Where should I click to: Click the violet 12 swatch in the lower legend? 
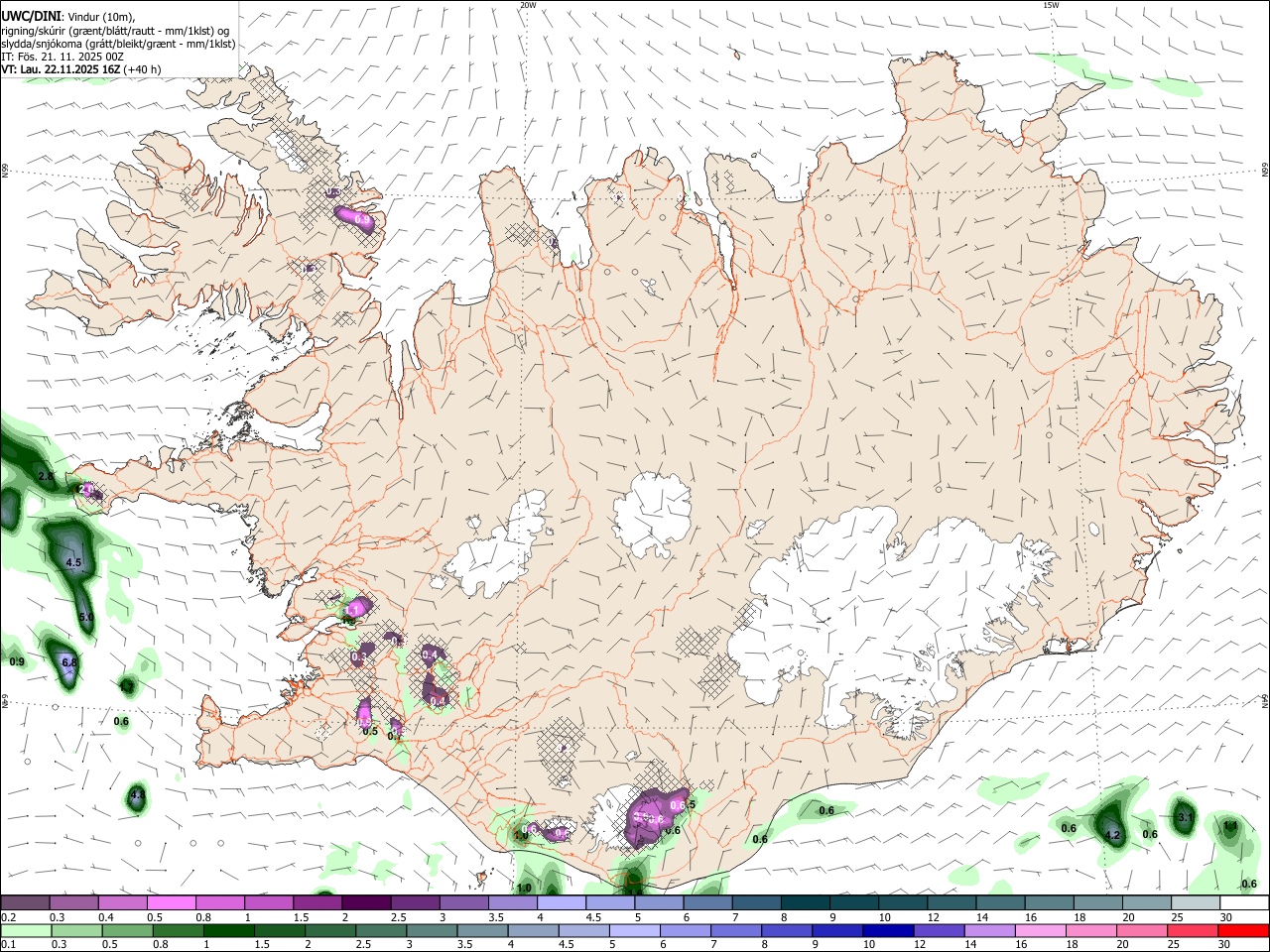tap(939, 930)
